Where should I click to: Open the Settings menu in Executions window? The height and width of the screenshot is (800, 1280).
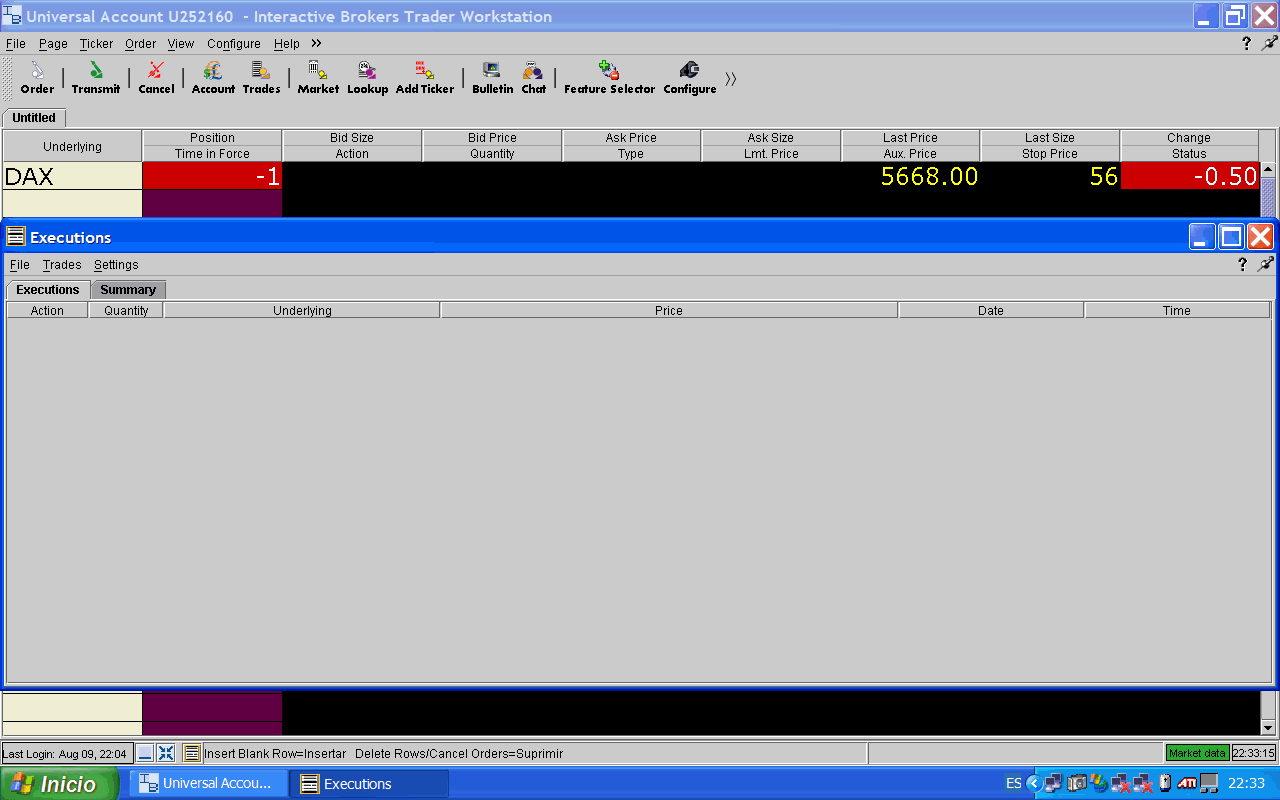click(116, 265)
